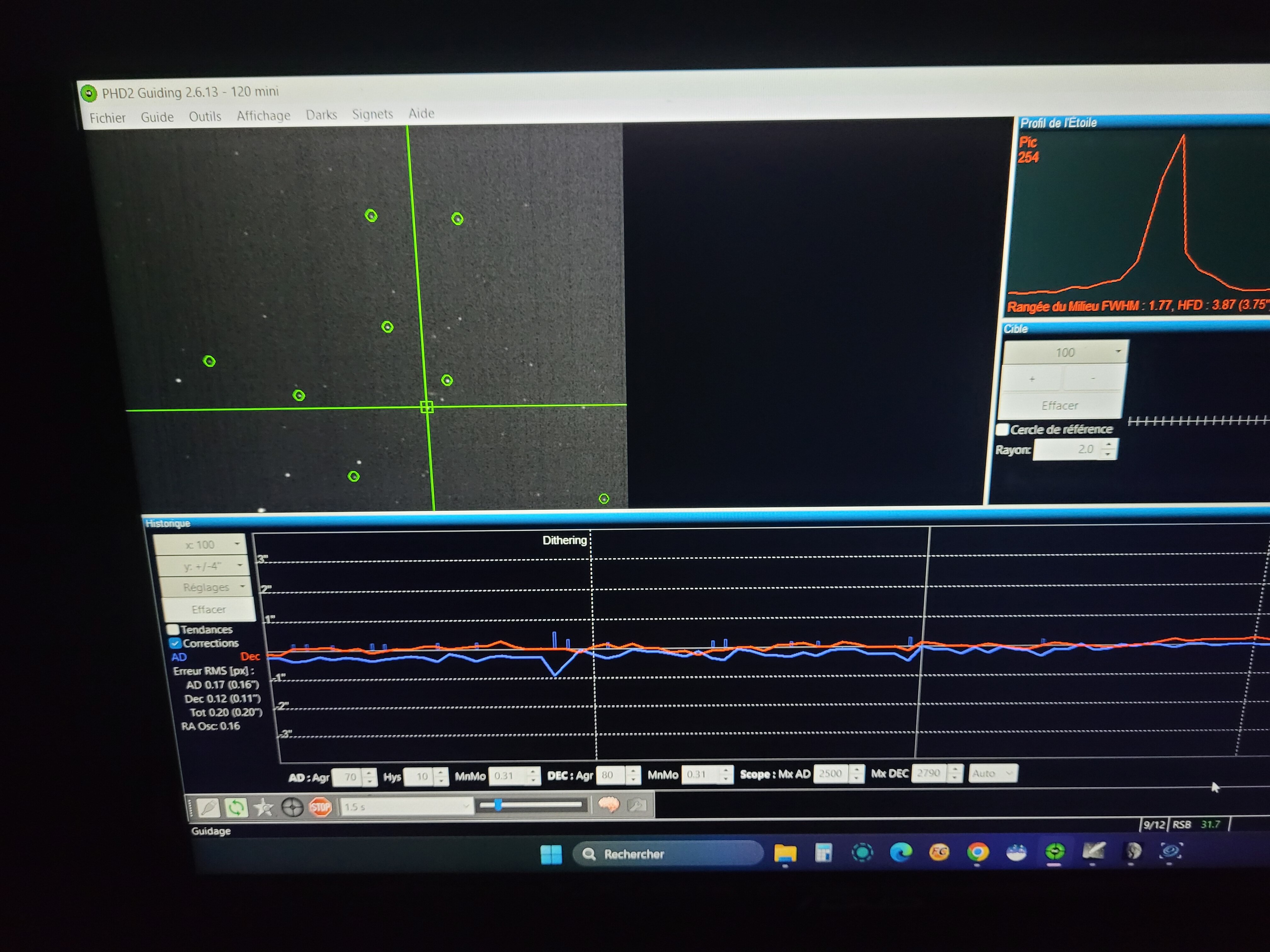The width and height of the screenshot is (1270, 952).
Task: Click the camera settings wrench icon
Action: click(x=637, y=805)
